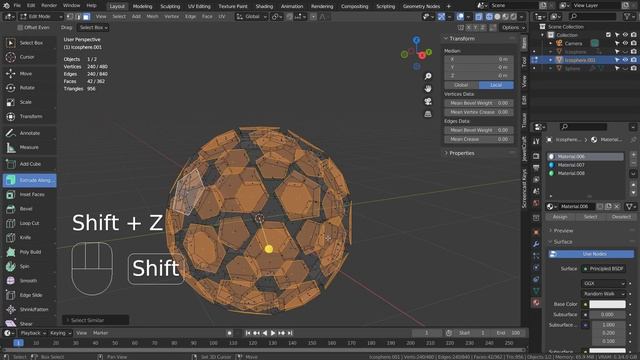Expand the Properties panel section

click(x=462, y=153)
